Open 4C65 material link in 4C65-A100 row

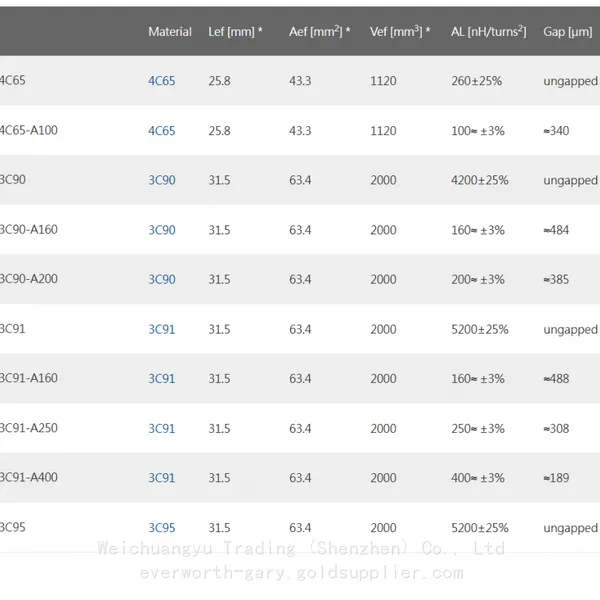[x=161, y=130]
